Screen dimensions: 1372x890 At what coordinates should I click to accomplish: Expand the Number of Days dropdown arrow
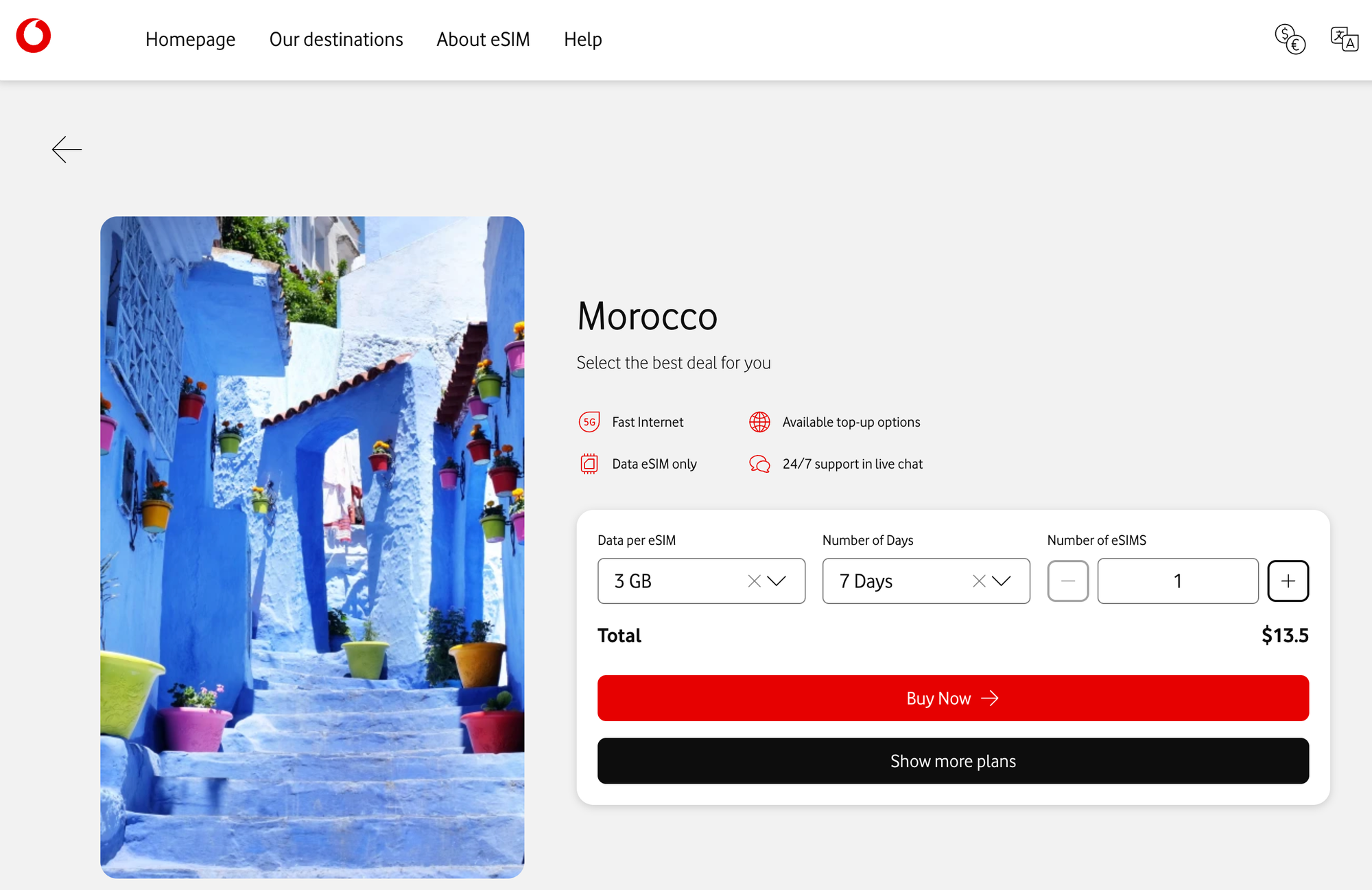point(1002,581)
